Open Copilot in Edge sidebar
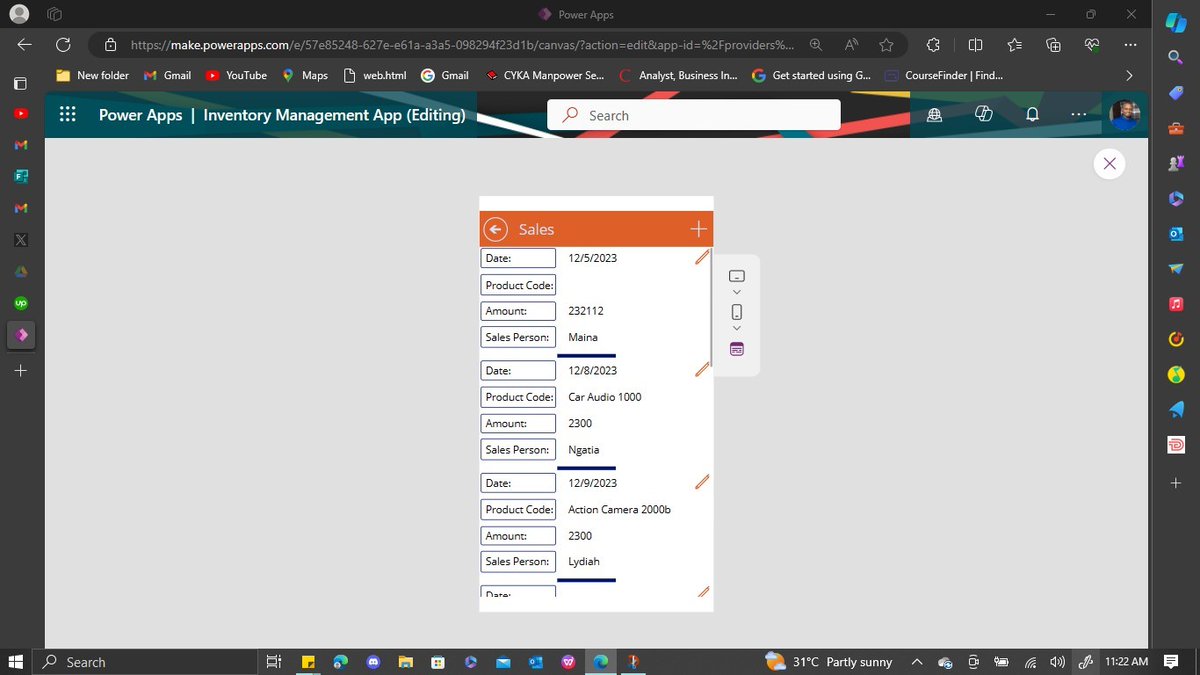 tap(1176, 23)
